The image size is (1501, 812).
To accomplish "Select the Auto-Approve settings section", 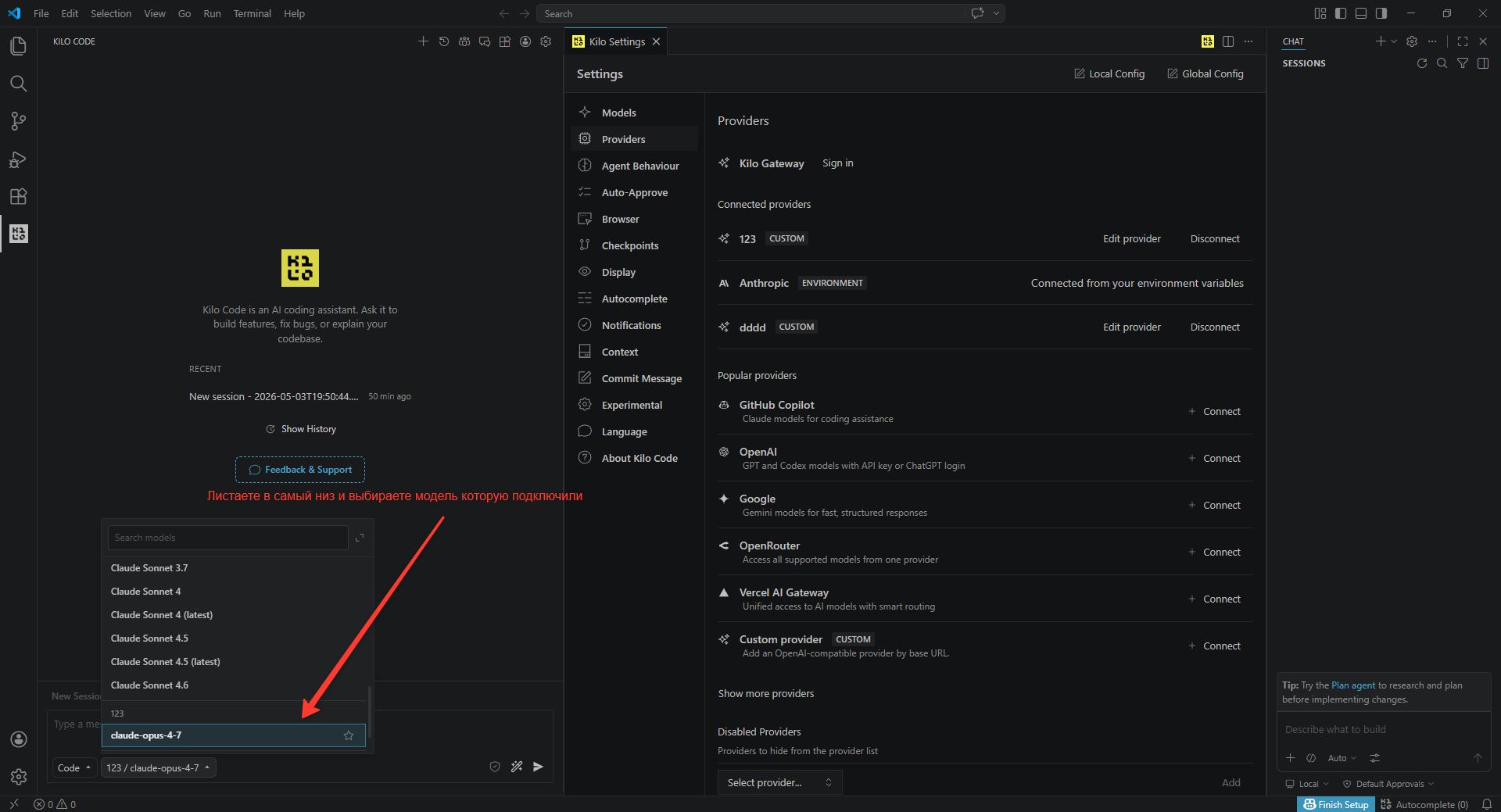I will pyautogui.click(x=634, y=192).
